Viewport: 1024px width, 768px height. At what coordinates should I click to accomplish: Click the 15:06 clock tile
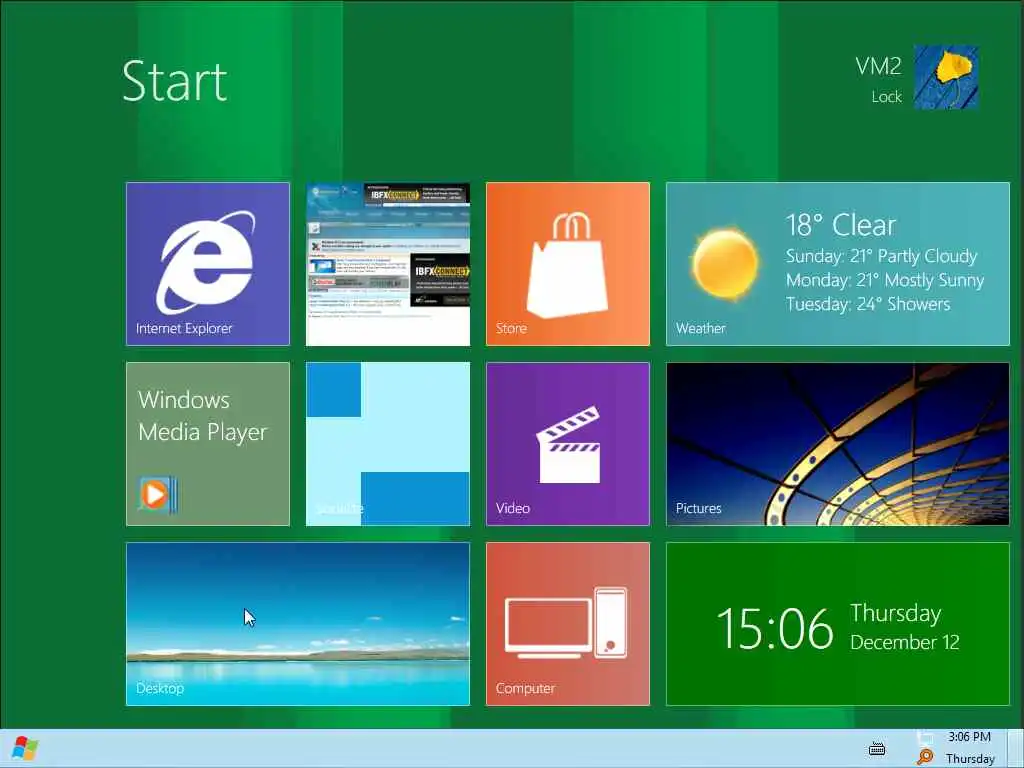(x=838, y=624)
